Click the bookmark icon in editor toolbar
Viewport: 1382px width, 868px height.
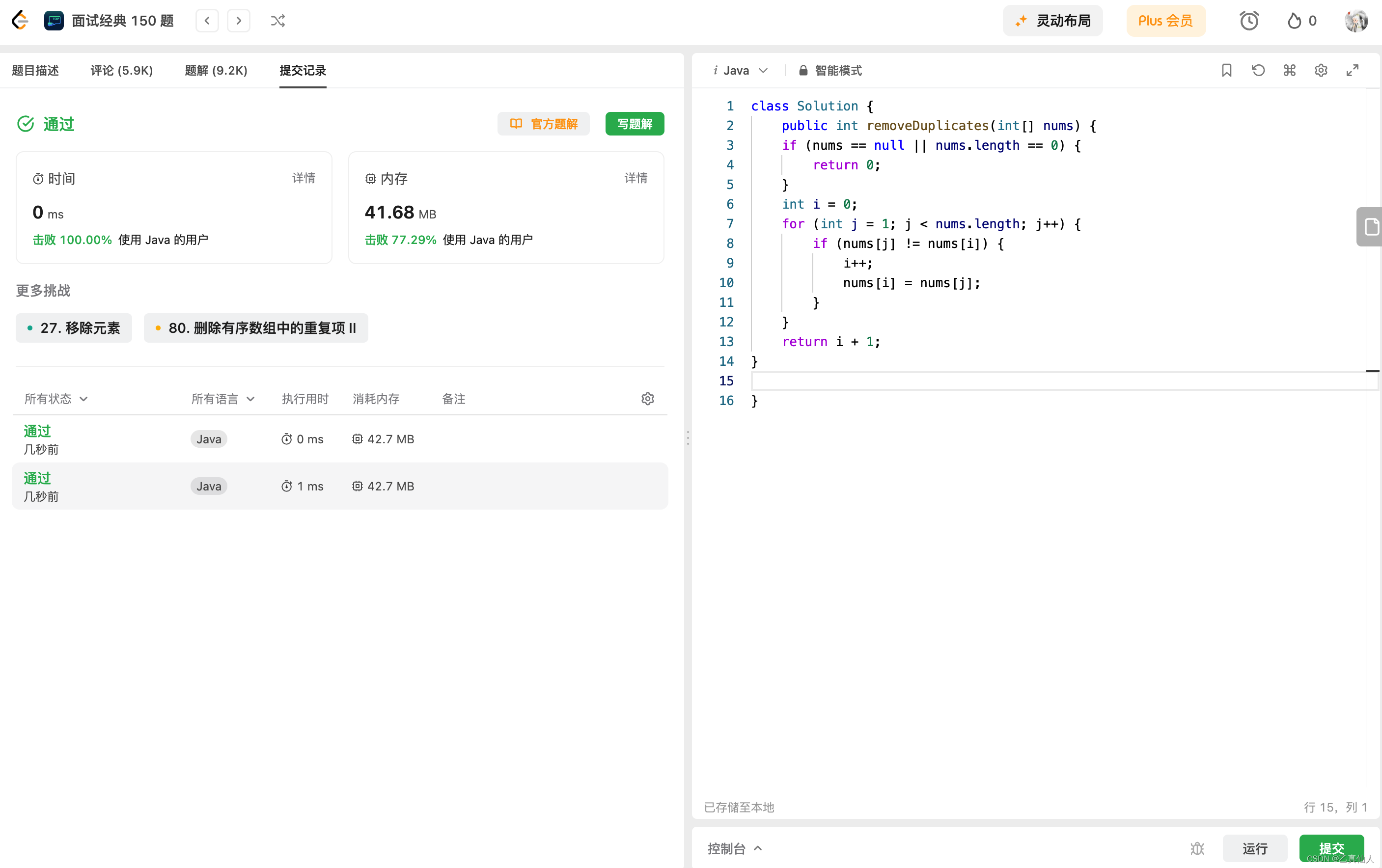[x=1226, y=70]
